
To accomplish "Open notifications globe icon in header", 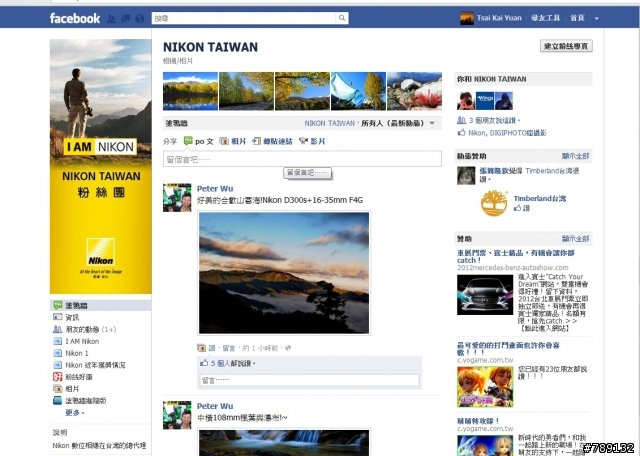I will tap(140, 18).
